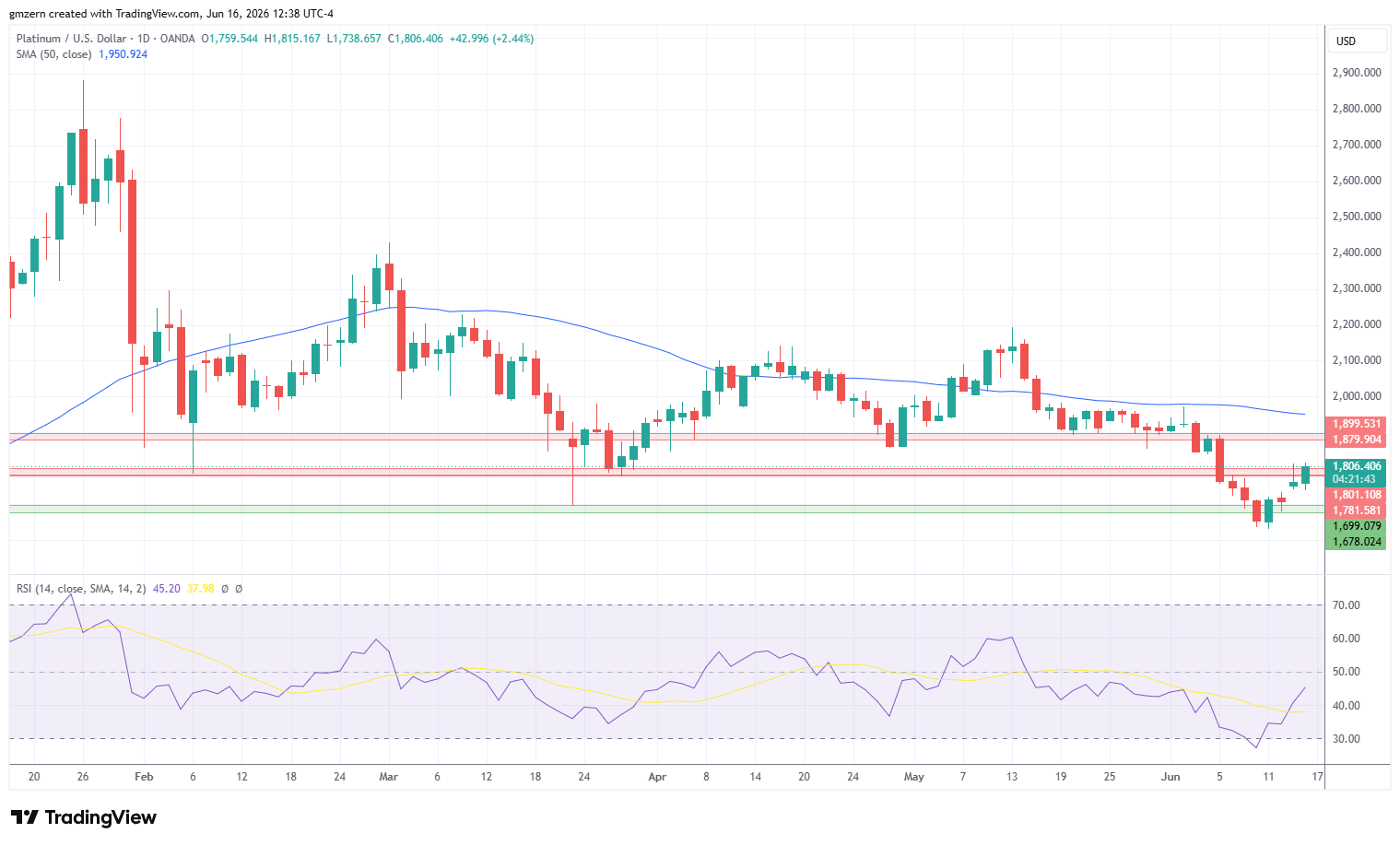The width and height of the screenshot is (1400, 845).
Task: Click the change value +42.996 (+2.44%)
Action: point(491,39)
